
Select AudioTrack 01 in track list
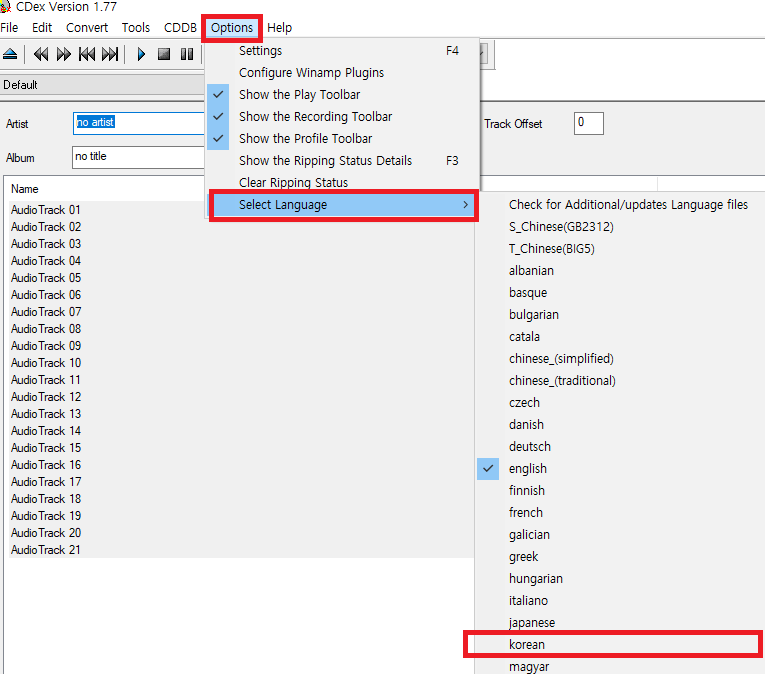[46, 210]
